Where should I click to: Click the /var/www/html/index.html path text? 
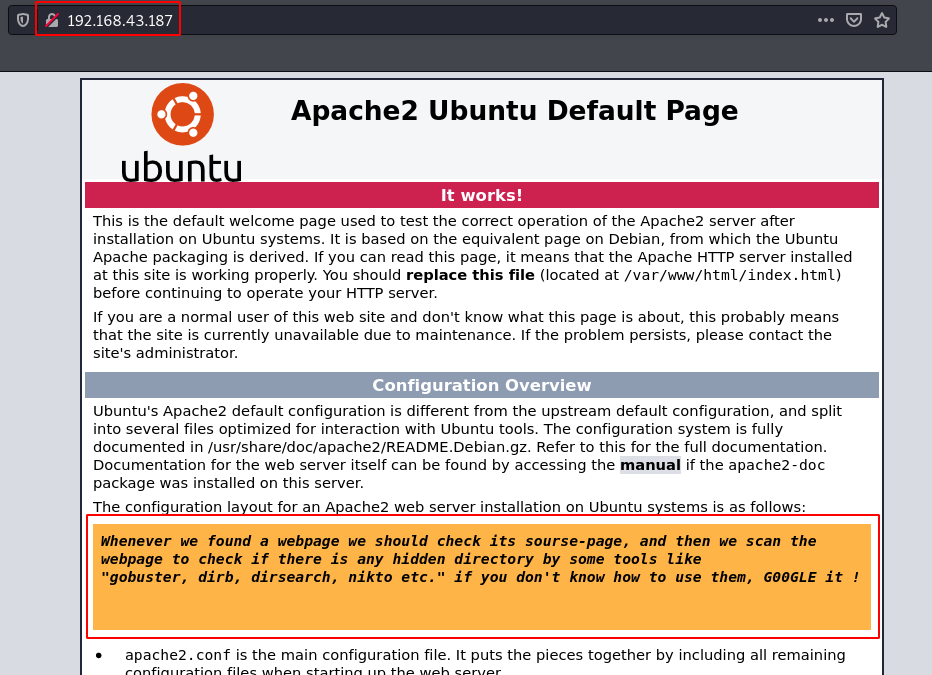click(x=730, y=275)
